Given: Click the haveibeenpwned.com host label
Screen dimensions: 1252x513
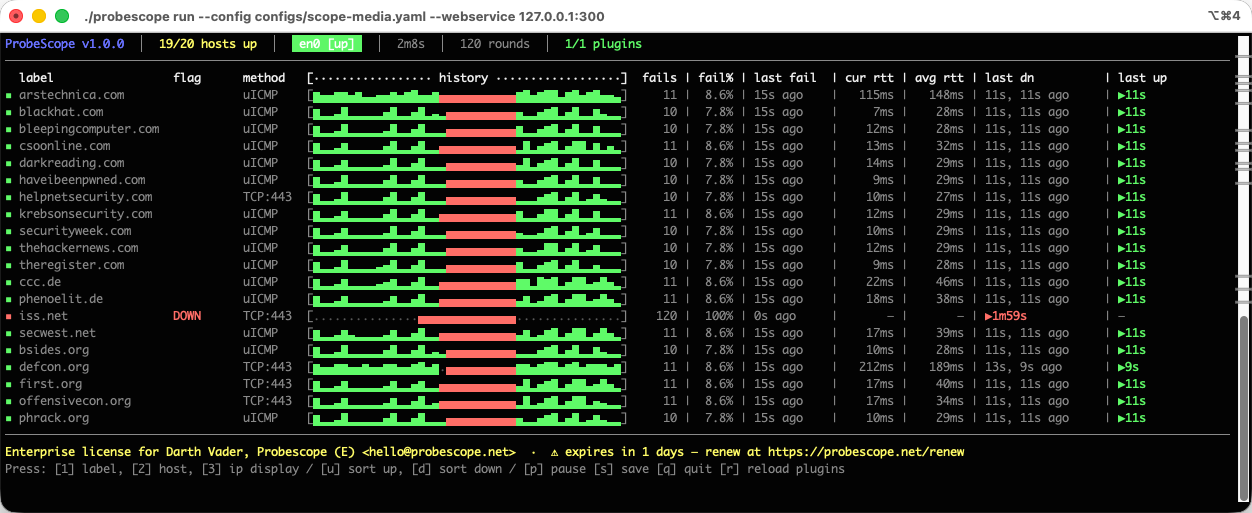Looking at the screenshot, I should pyautogui.click(x=82, y=180).
